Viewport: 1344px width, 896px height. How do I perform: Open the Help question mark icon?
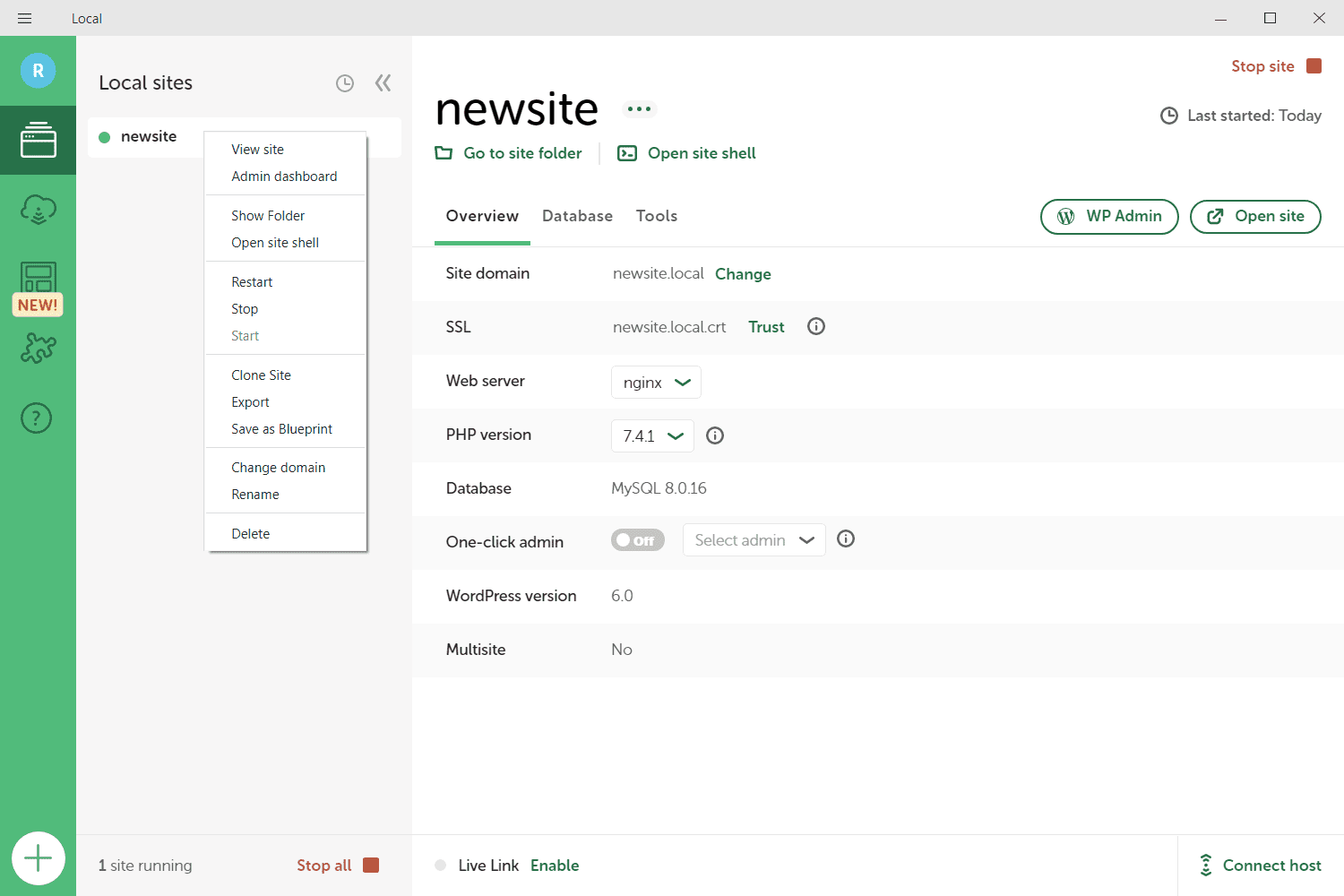point(37,418)
